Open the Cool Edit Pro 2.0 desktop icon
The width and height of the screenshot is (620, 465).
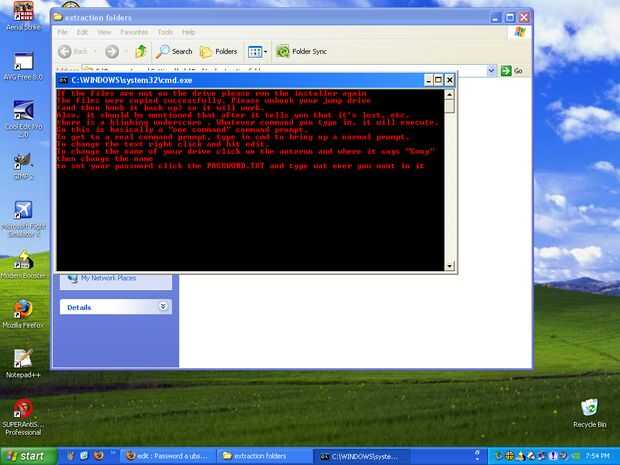23,118
